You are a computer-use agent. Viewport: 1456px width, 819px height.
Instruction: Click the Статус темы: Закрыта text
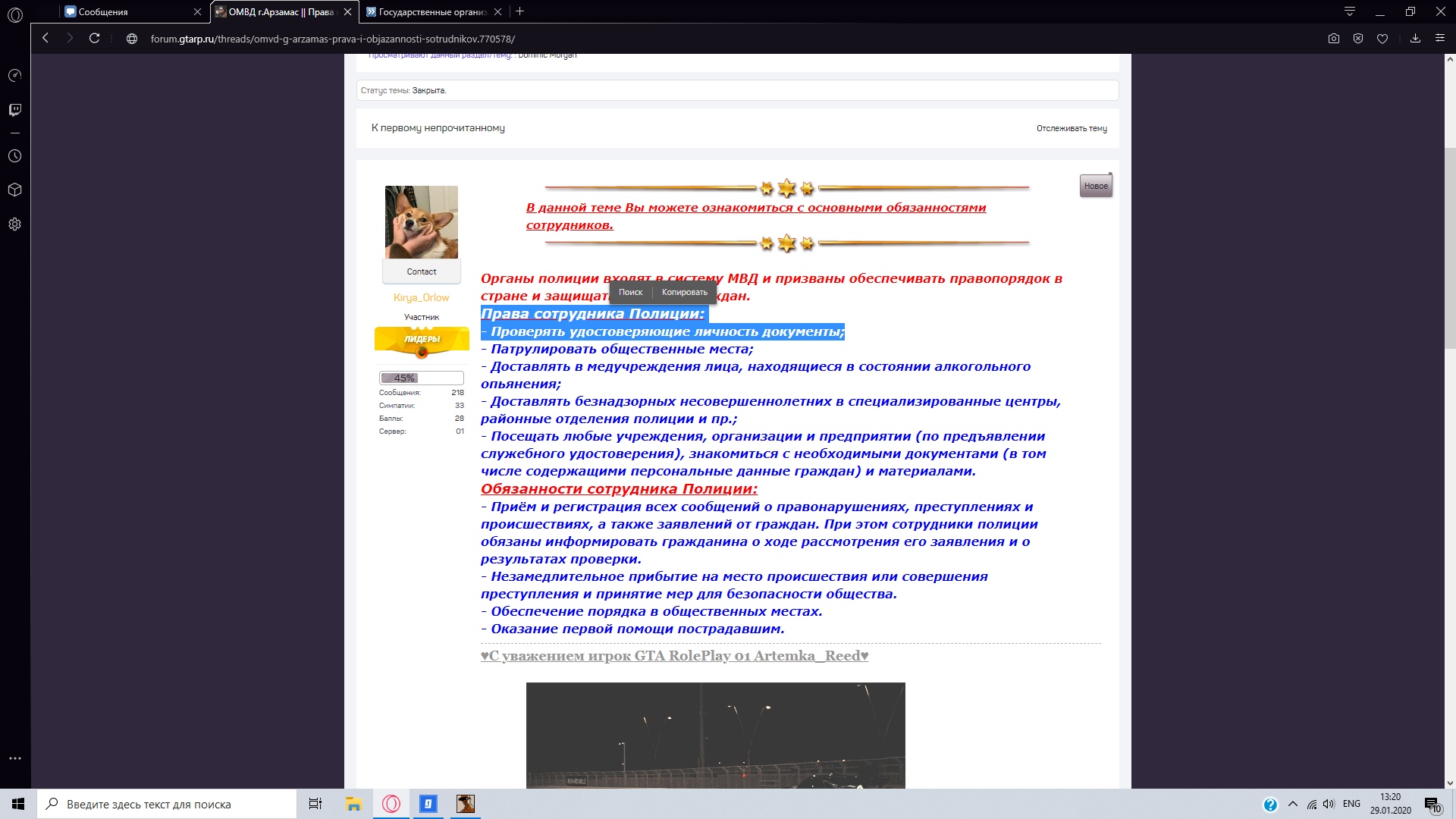(x=403, y=90)
